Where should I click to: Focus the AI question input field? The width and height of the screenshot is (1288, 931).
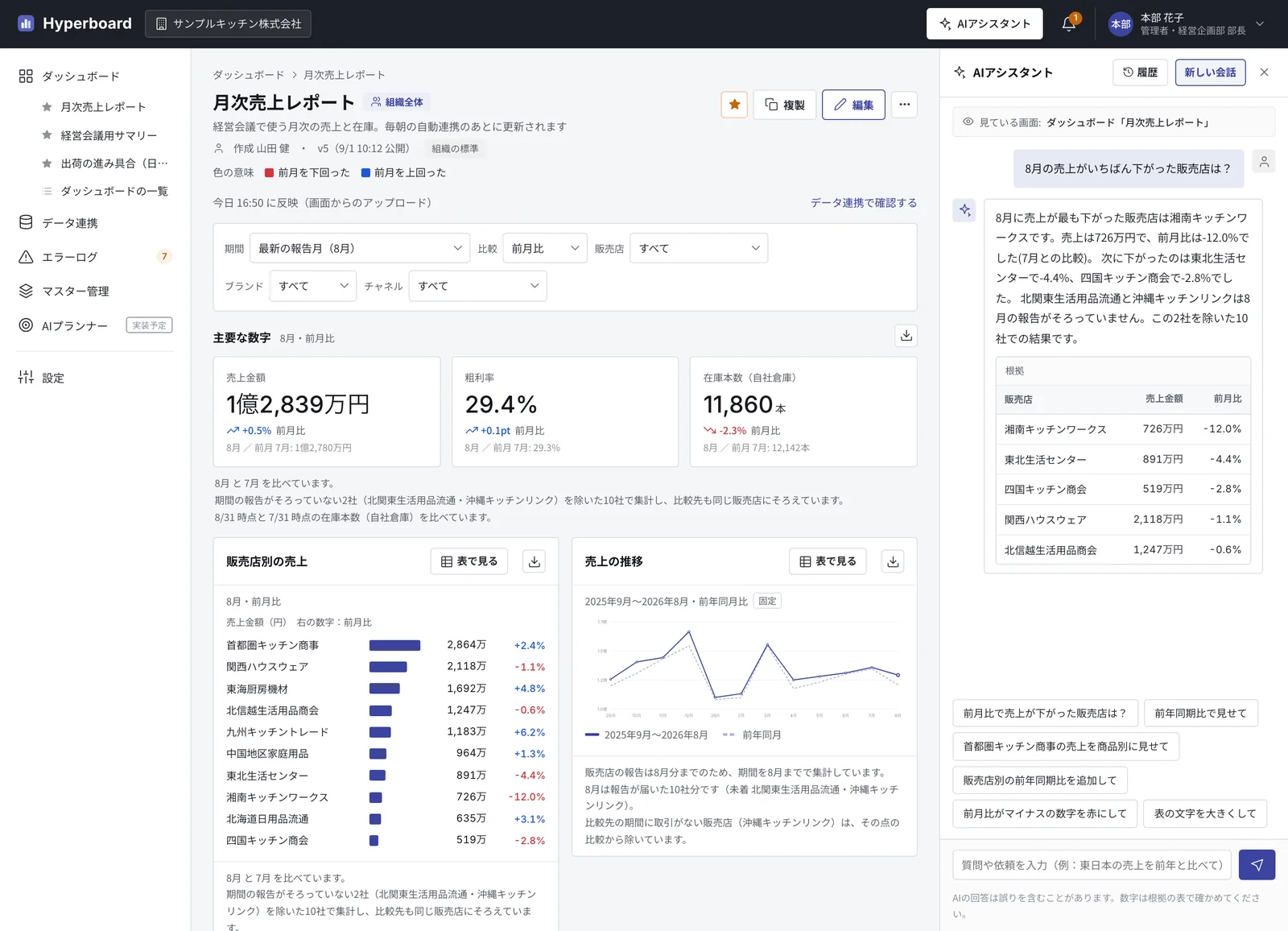tap(1092, 865)
